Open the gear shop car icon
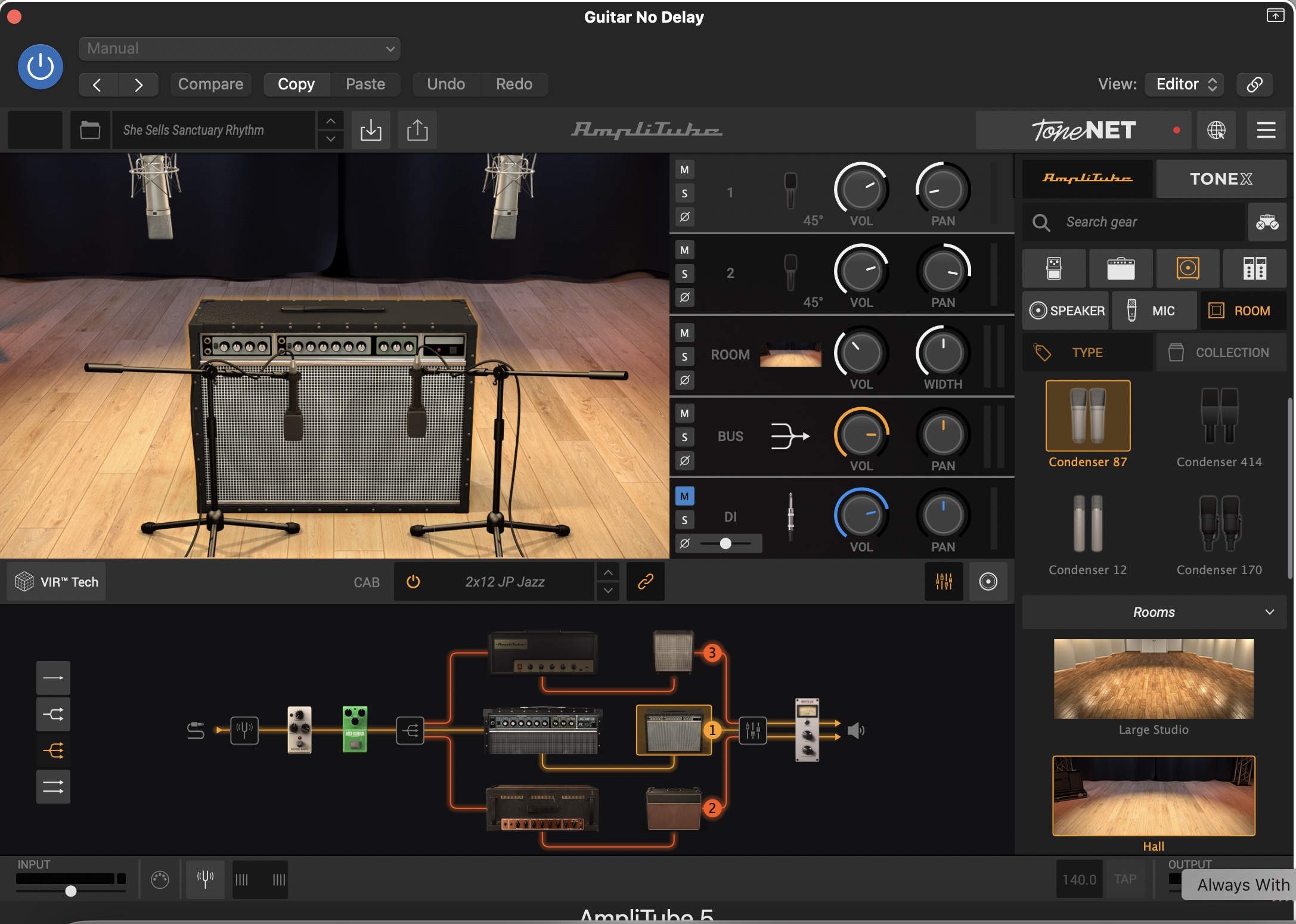The height and width of the screenshot is (924, 1296). (x=1267, y=222)
